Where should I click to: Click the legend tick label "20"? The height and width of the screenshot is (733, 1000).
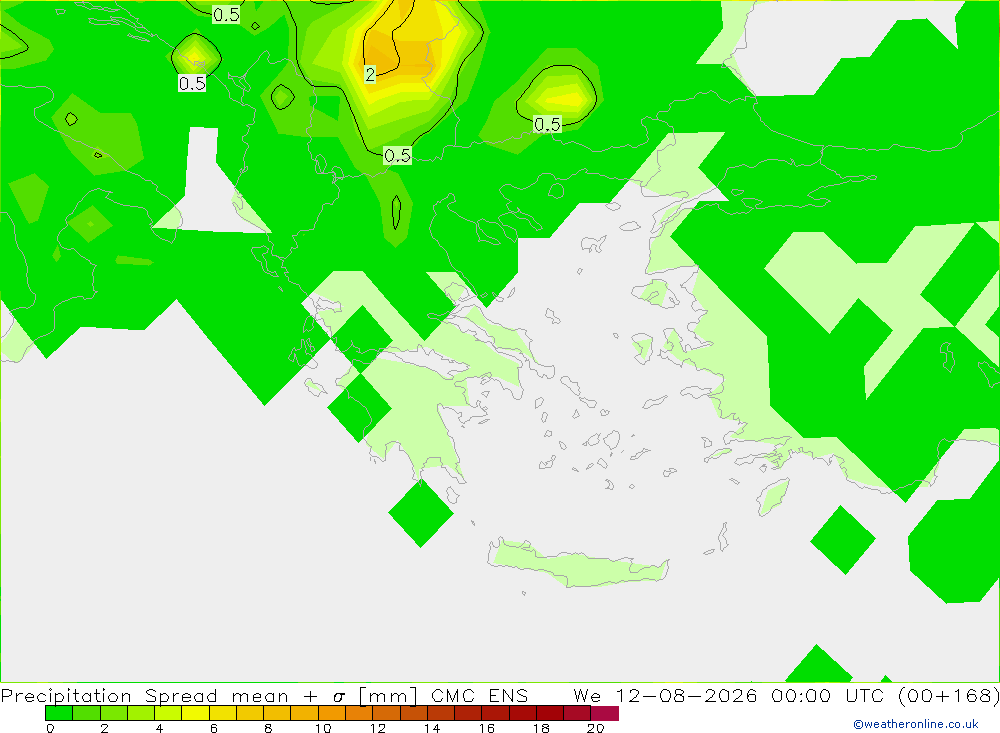(596, 728)
